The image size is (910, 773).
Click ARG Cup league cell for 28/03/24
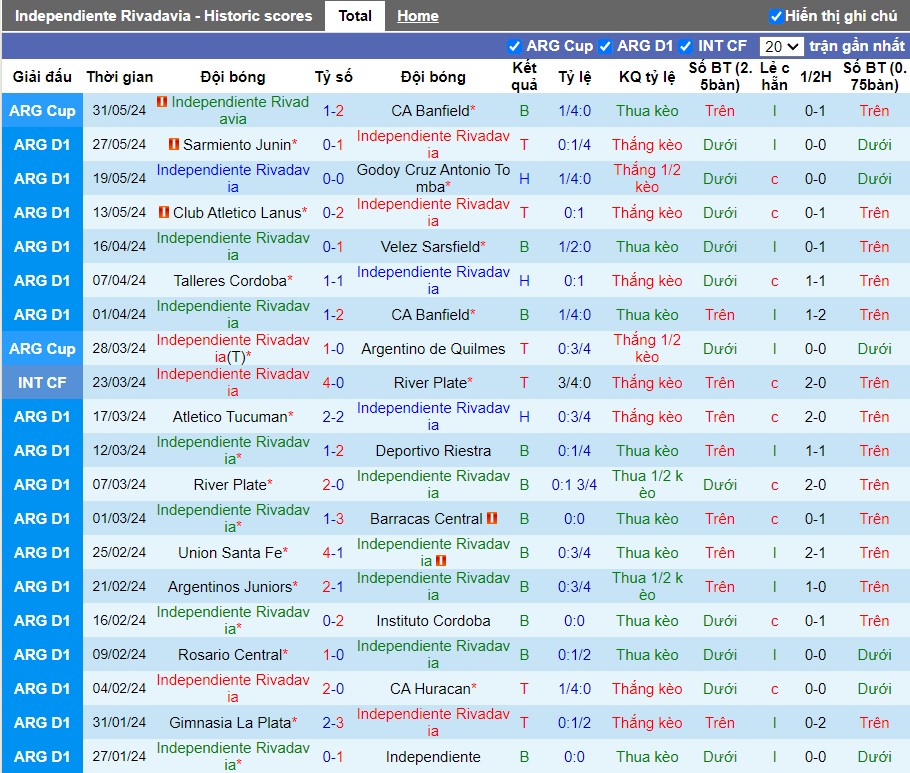[x=42, y=349]
